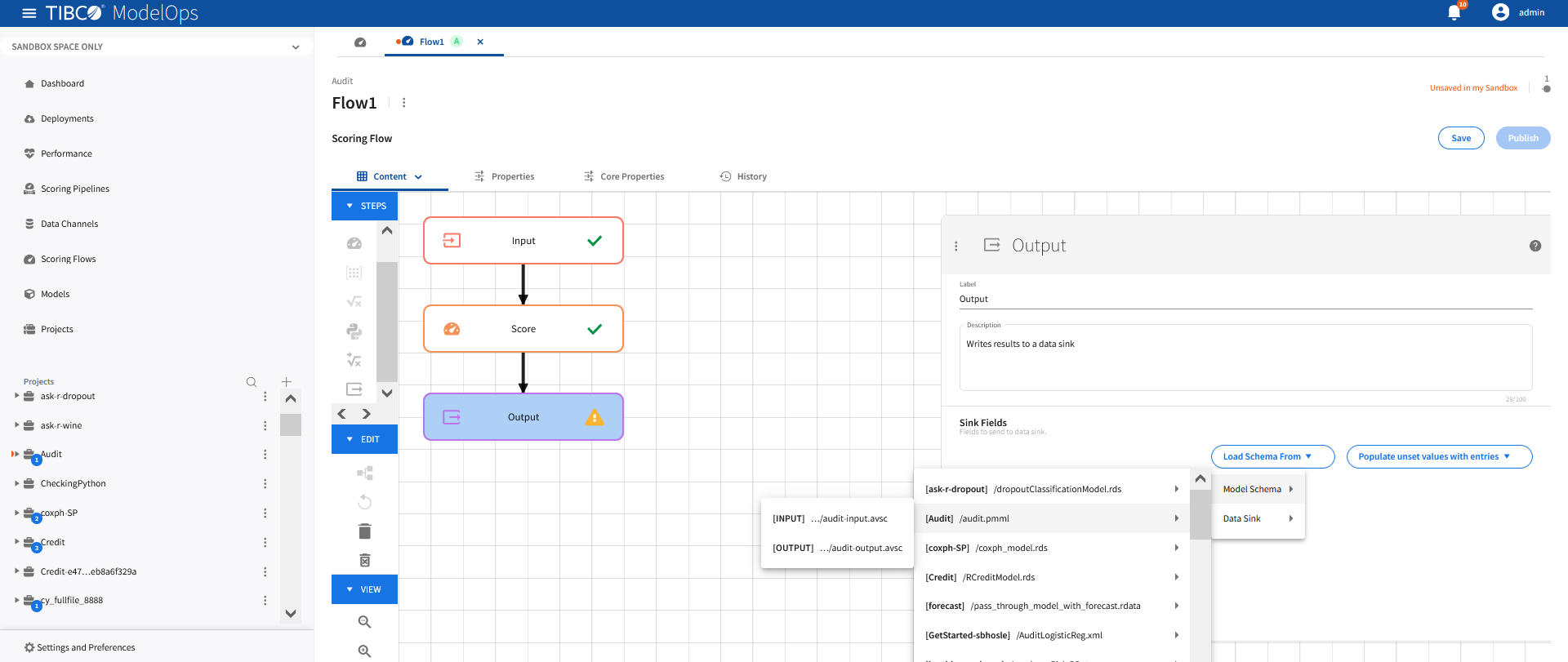Viewport: 1568px width, 662px height.
Task: Zoom out the flow canvas
Action: tap(365, 622)
